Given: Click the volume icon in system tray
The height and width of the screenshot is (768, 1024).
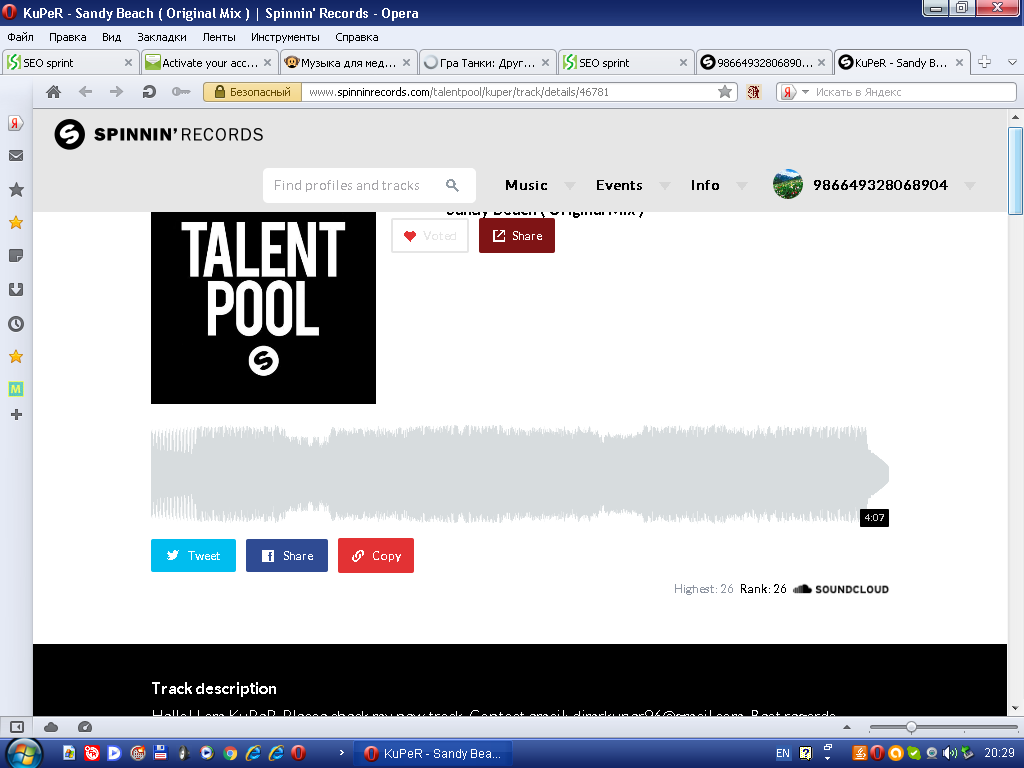Looking at the screenshot, I should [950, 753].
